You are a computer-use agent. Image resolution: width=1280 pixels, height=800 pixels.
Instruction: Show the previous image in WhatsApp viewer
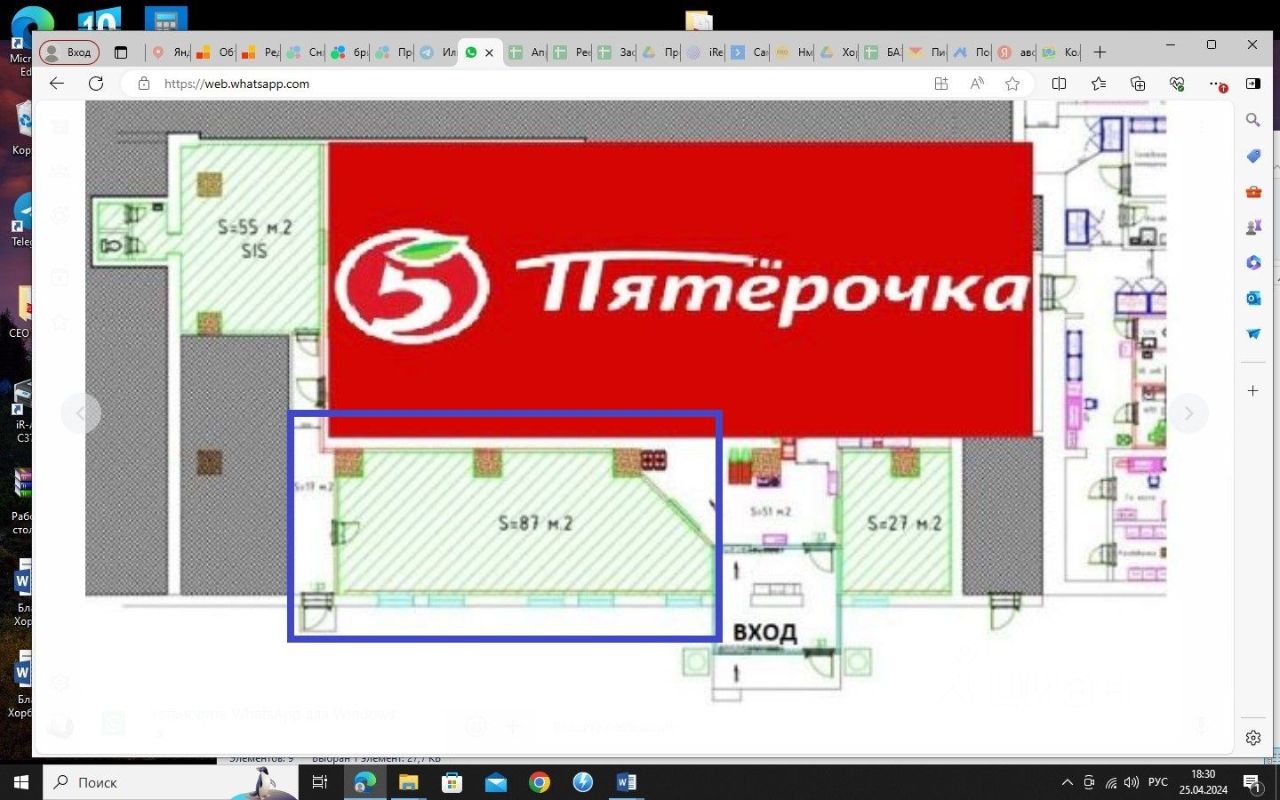(x=81, y=413)
